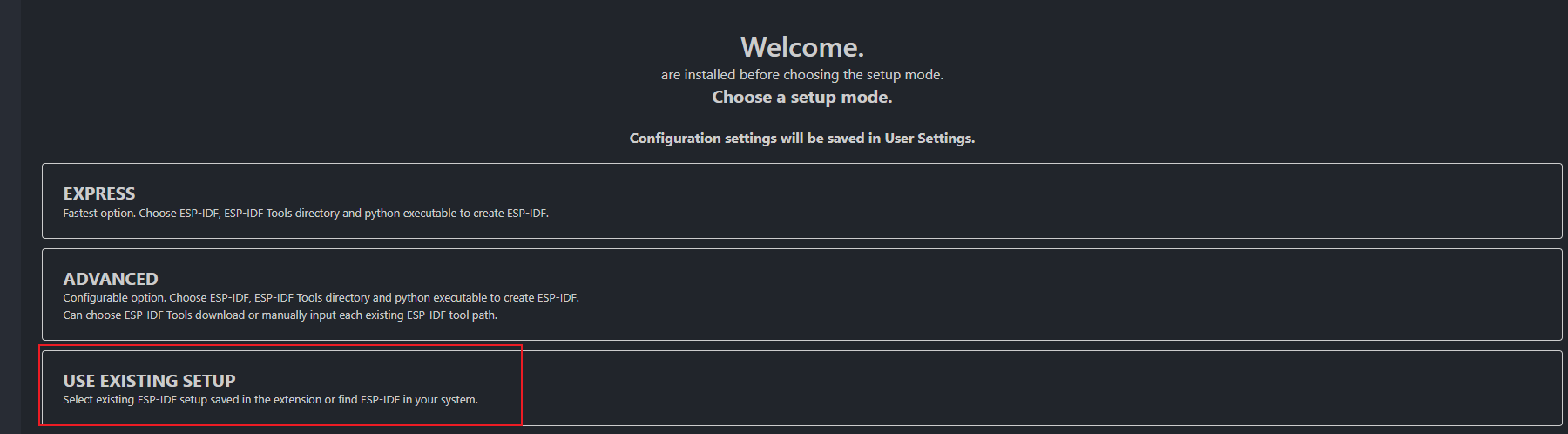1568x434 pixels.
Task: Click the 'Configuration settings will be saved' note
Action: pyautogui.click(x=801, y=138)
